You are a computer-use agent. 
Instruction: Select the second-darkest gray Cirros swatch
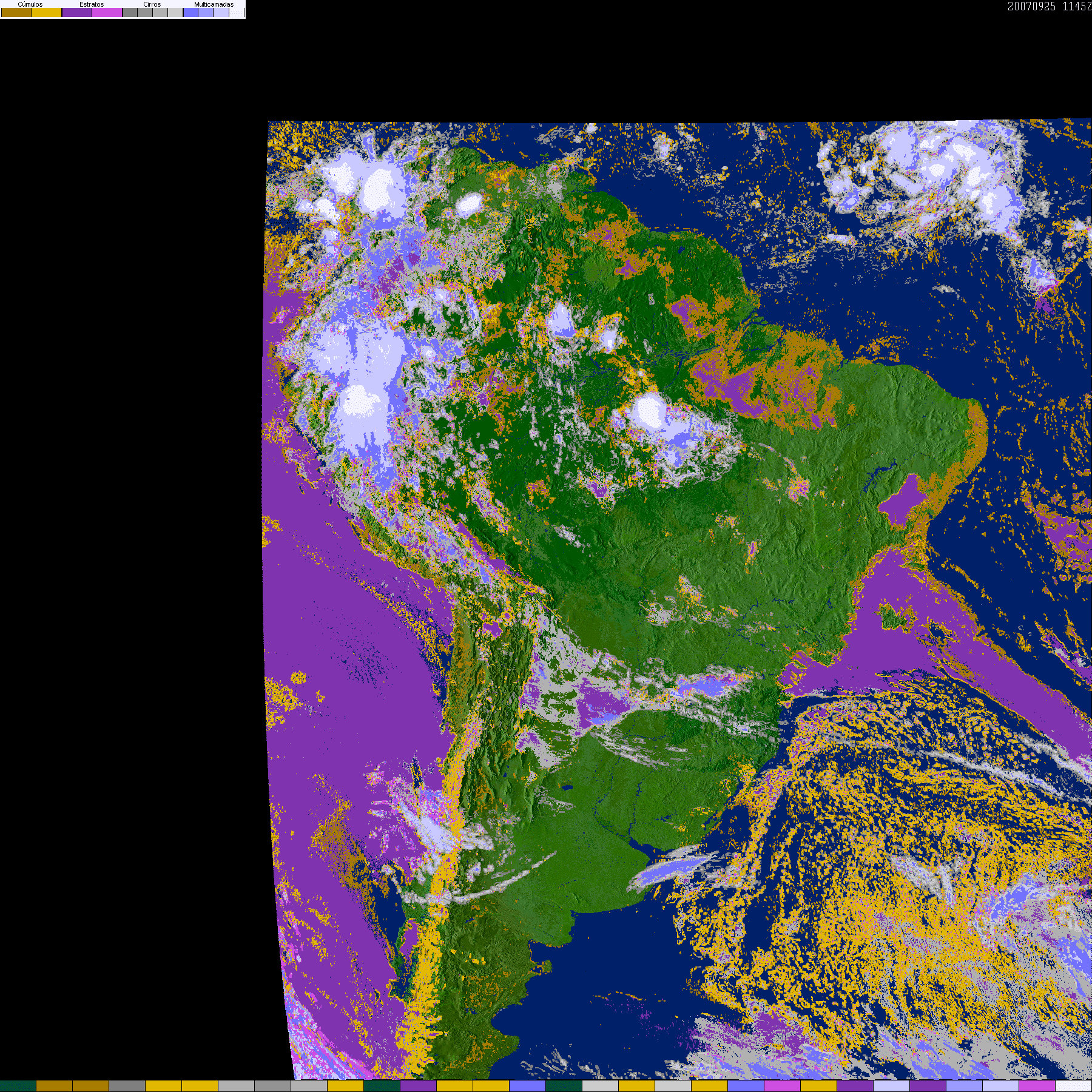145,13
